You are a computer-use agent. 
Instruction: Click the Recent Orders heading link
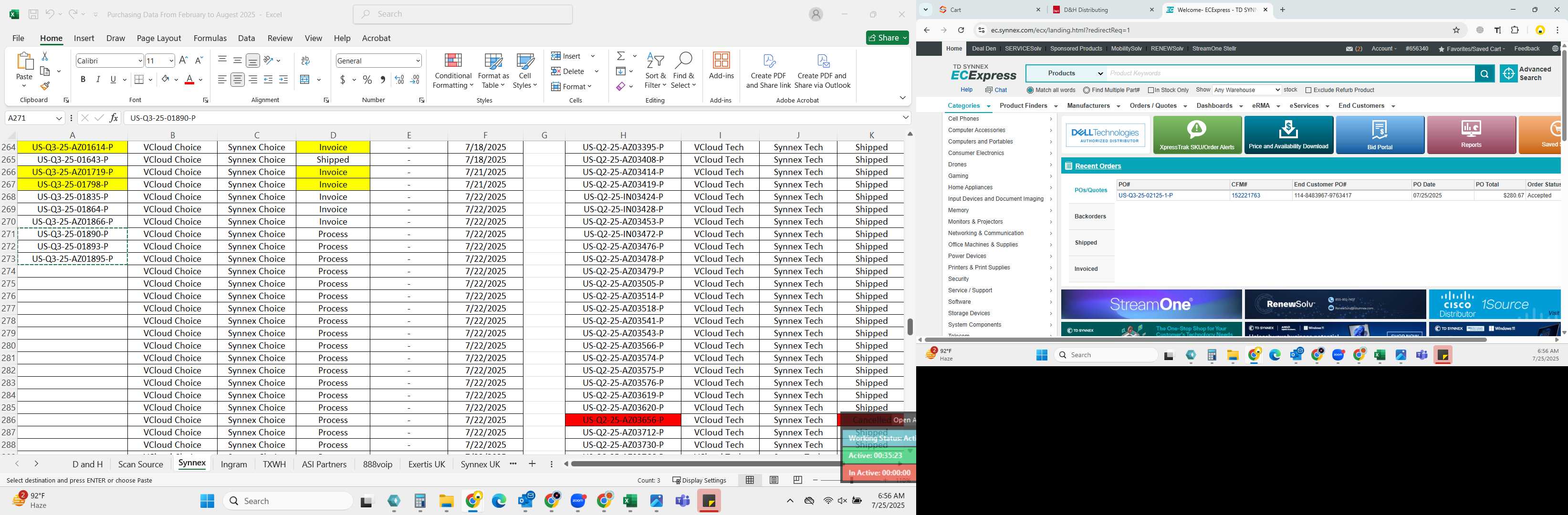[1098, 166]
